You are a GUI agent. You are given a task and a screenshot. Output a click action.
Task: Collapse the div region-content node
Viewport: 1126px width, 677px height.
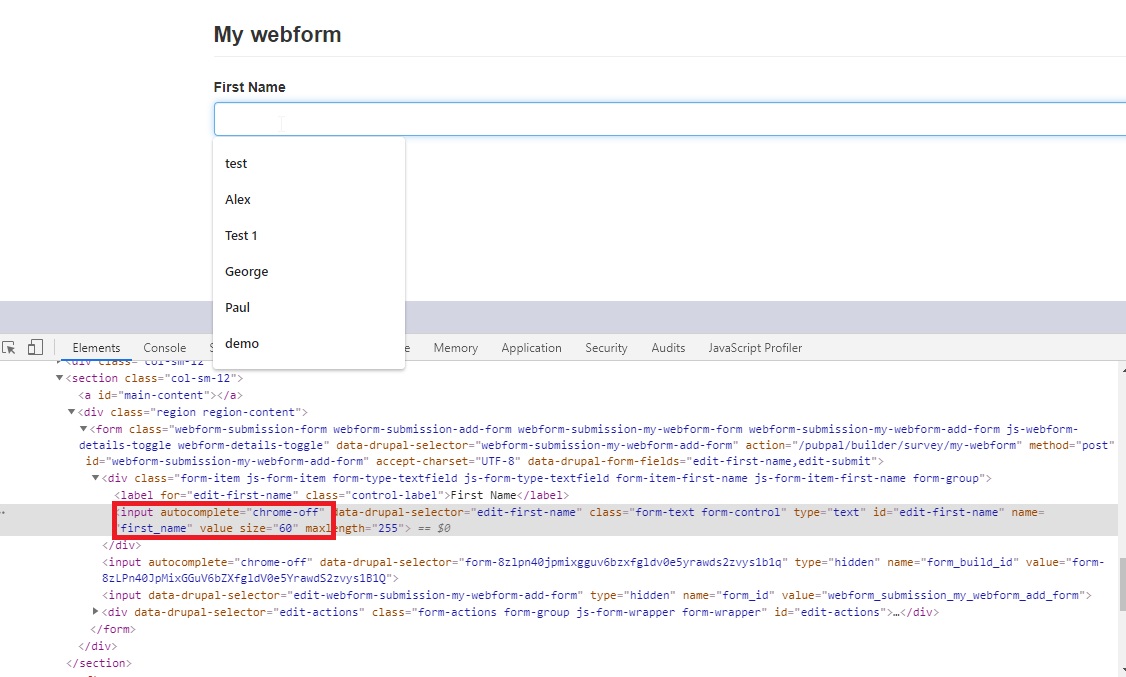[71, 412]
